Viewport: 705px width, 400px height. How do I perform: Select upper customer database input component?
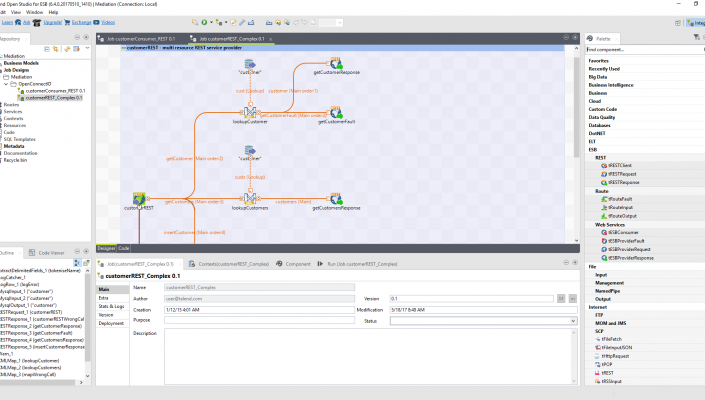click(x=250, y=64)
